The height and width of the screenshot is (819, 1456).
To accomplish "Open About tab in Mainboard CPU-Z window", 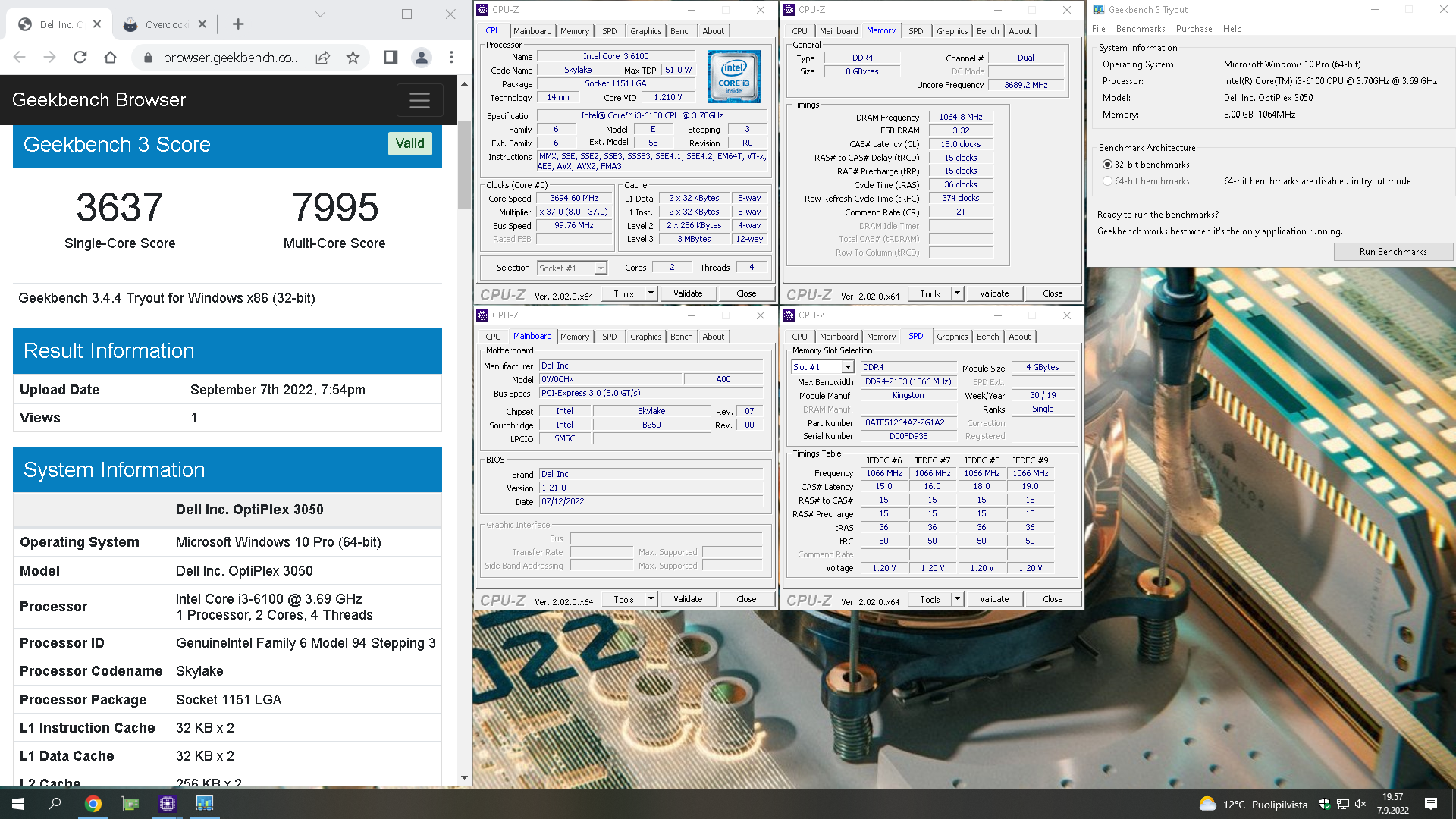I will point(713,337).
